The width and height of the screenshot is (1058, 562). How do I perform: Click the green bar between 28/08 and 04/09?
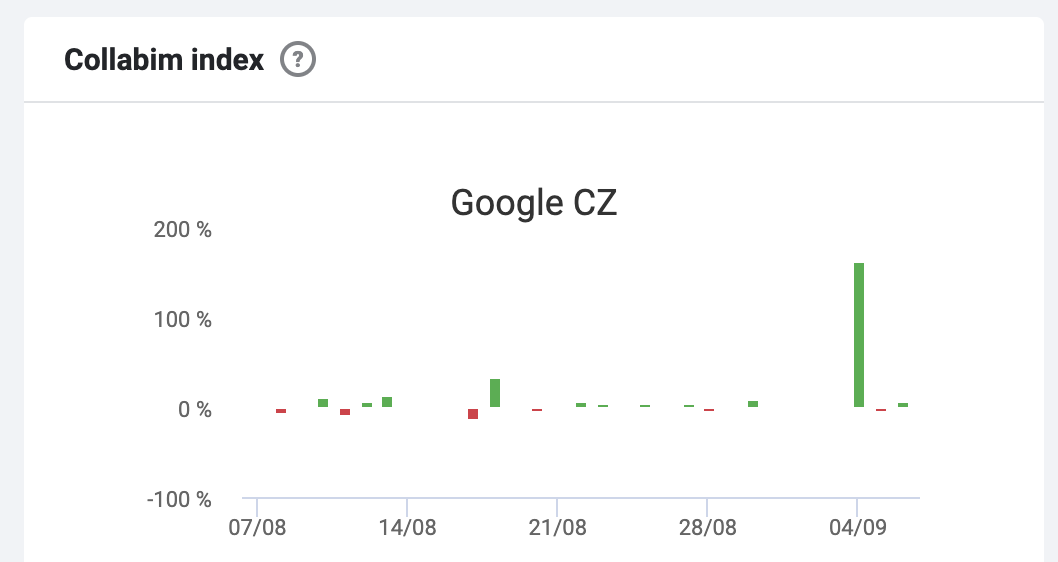pyautogui.click(x=753, y=404)
